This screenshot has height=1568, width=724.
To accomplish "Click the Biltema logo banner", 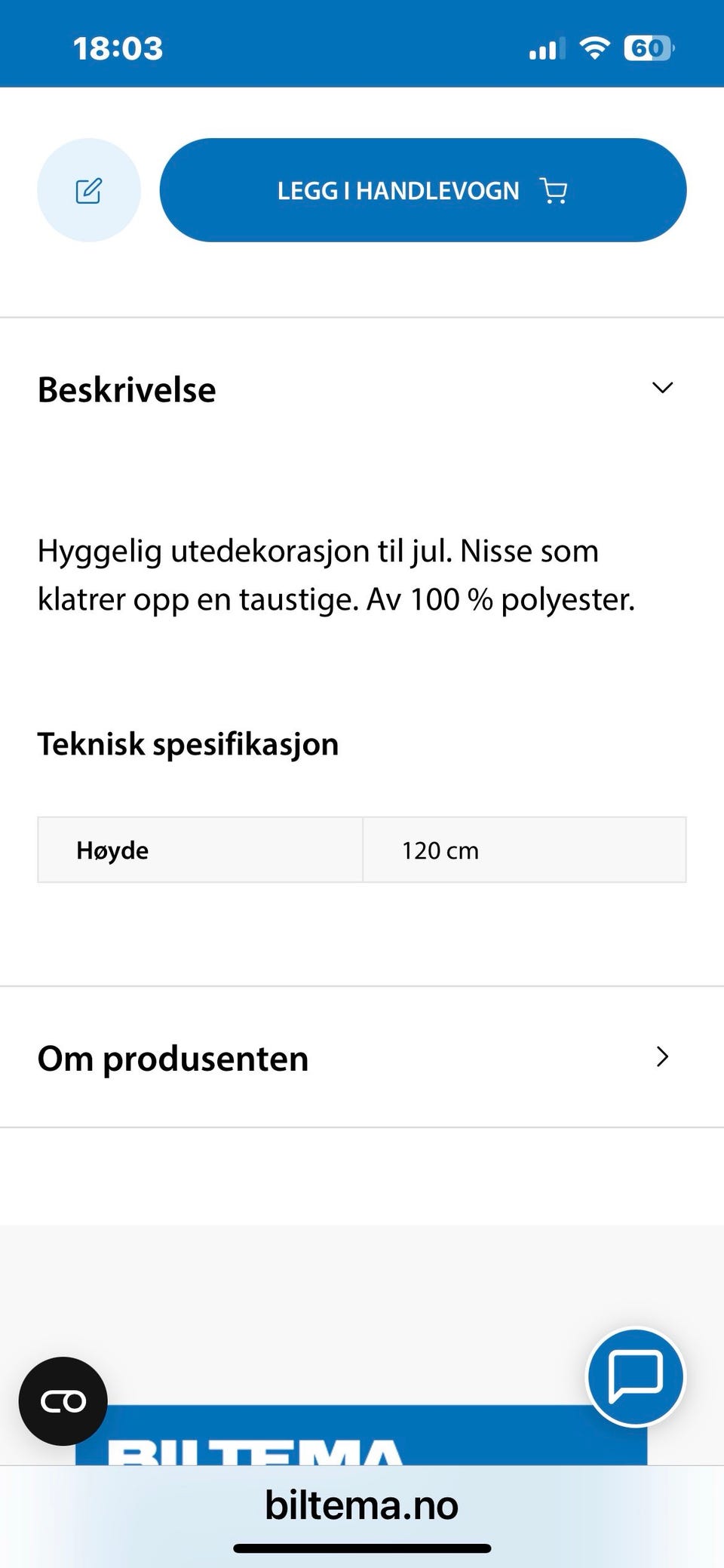I will (x=361, y=1435).
